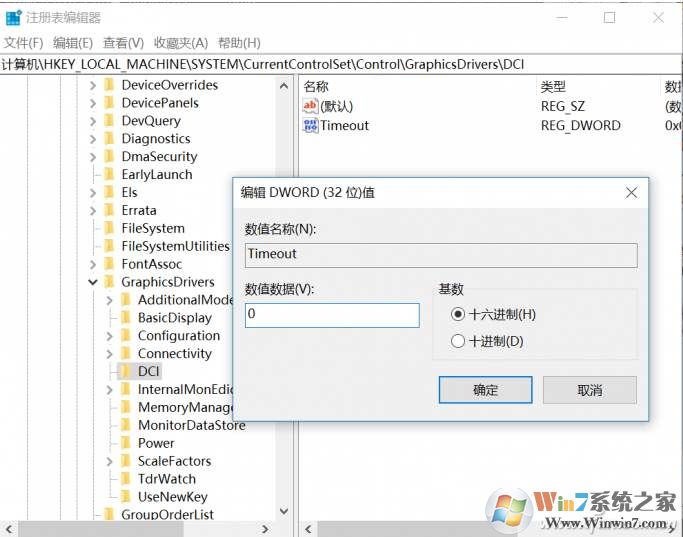Click the DevicePanels folder icon
Viewport: 683px width, 537px height.
[x=109, y=103]
